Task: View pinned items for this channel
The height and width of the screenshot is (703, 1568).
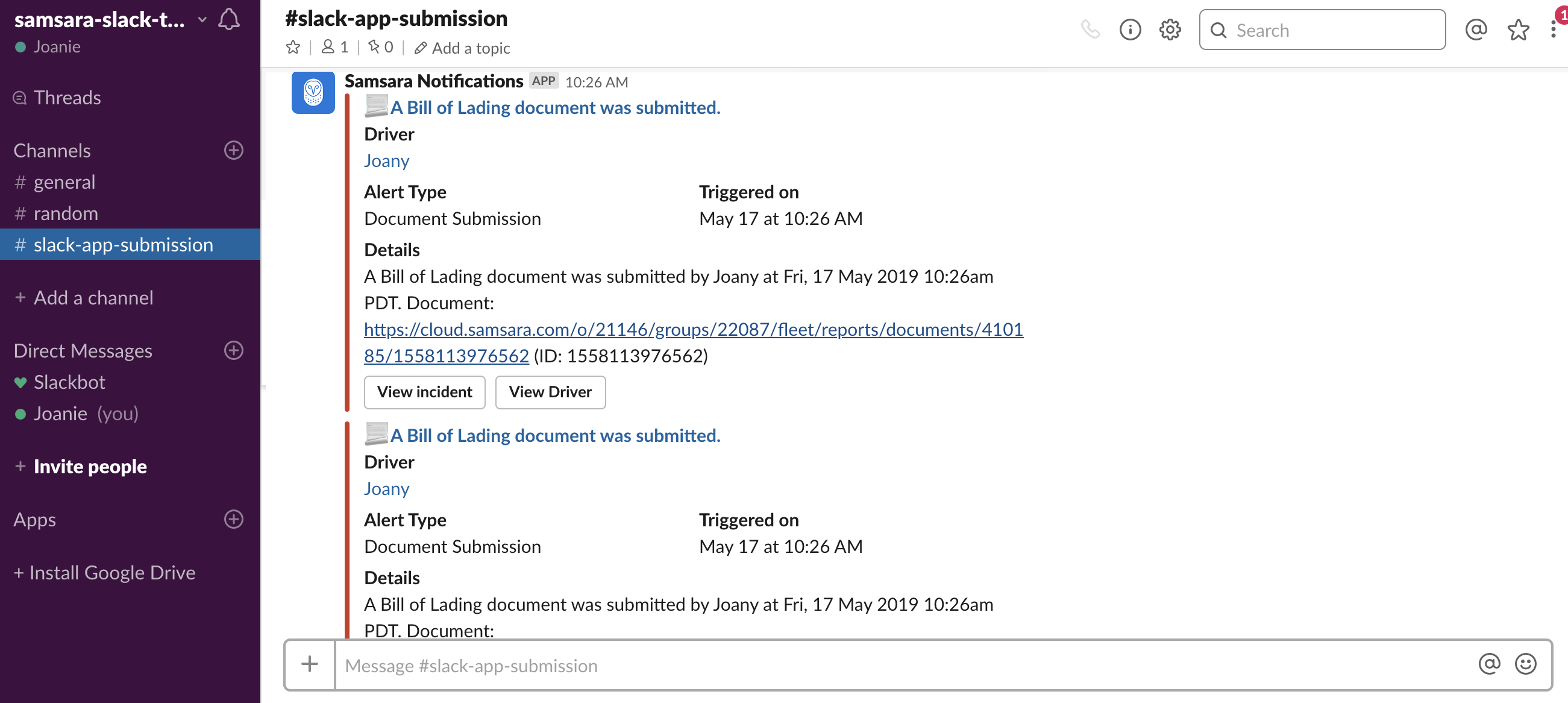Action: click(380, 47)
